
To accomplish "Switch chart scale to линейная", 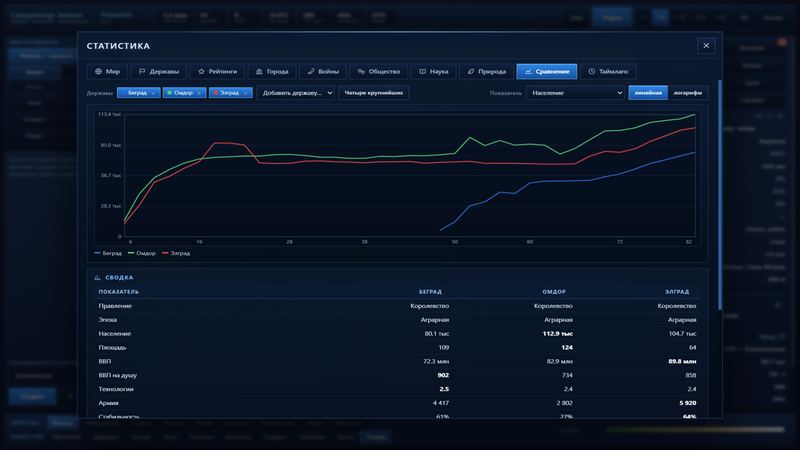I will 648,93.
